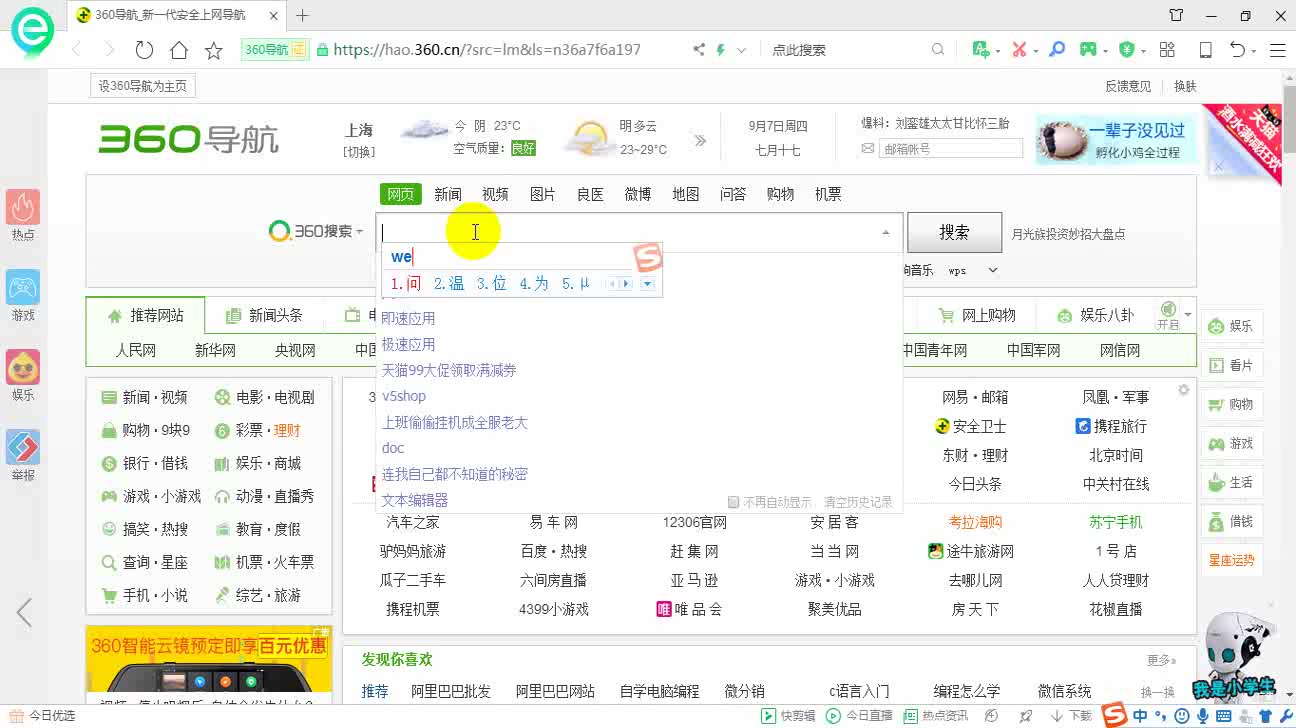This screenshot has width=1296, height=728.
Task: Collapse the search suggestion arrow in search box
Action: click(x=885, y=232)
